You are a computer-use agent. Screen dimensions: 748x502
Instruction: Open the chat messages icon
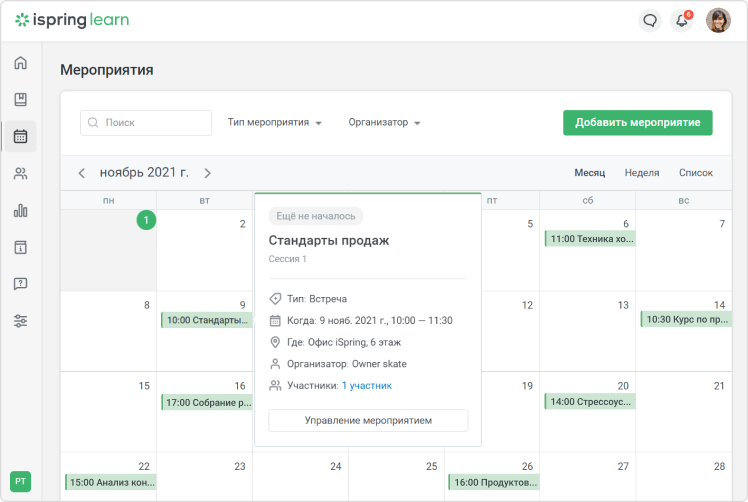(x=650, y=20)
